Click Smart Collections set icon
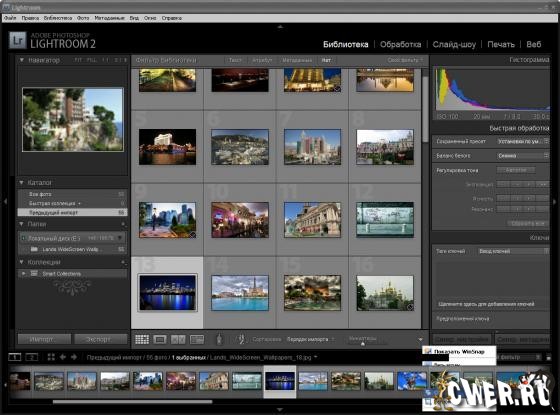The height and width of the screenshot is (415, 560). (34, 273)
